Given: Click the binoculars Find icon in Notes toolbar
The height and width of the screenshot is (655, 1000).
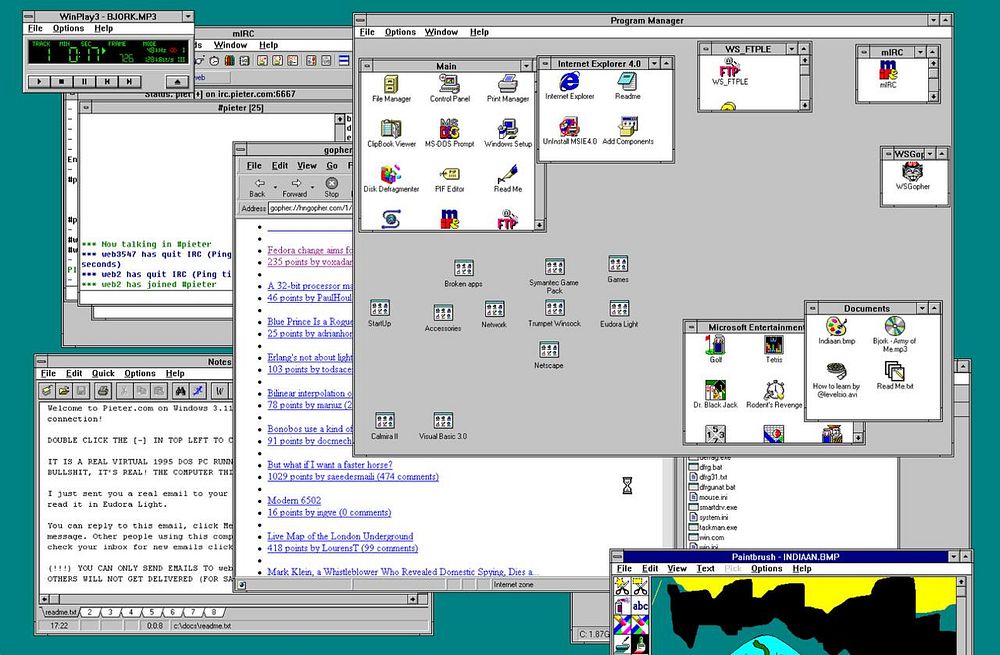Looking at the screenshot, I should [x=180, y=390].
